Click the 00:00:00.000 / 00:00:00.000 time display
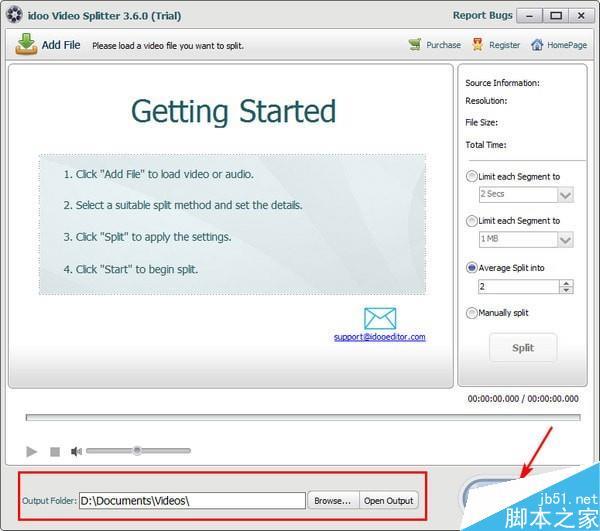This screenshot has height=531, width=600. click(523, 399)
